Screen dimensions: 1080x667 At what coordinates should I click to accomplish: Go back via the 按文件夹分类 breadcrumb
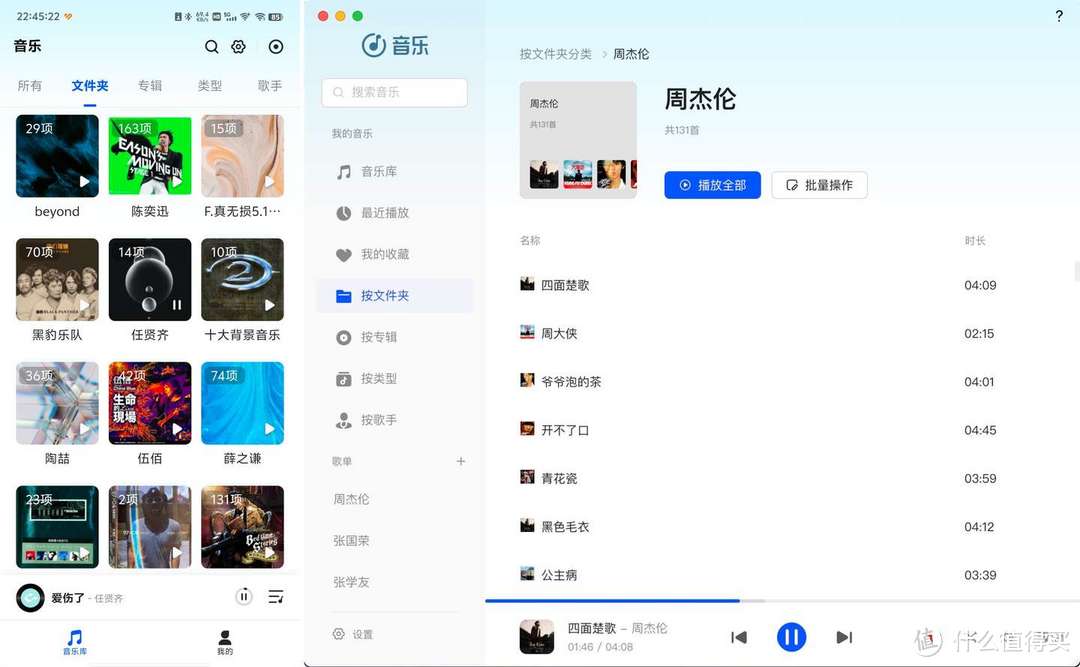coord(556,54)
